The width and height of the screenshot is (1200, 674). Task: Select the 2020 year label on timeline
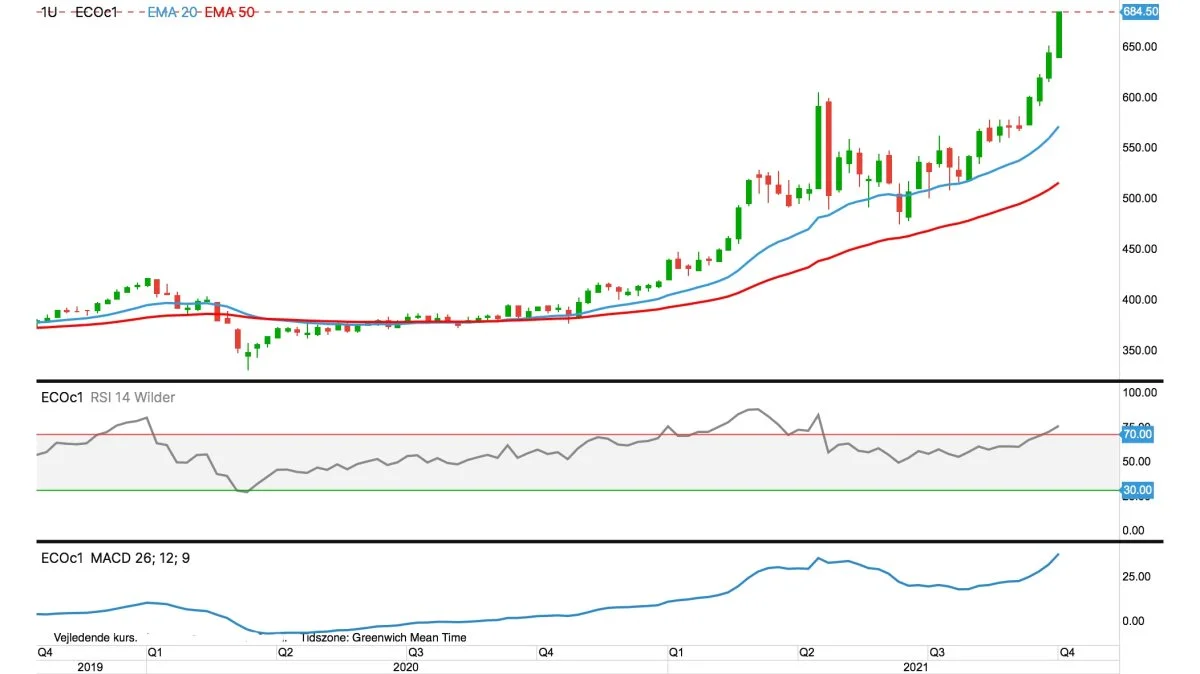(405, 666)
